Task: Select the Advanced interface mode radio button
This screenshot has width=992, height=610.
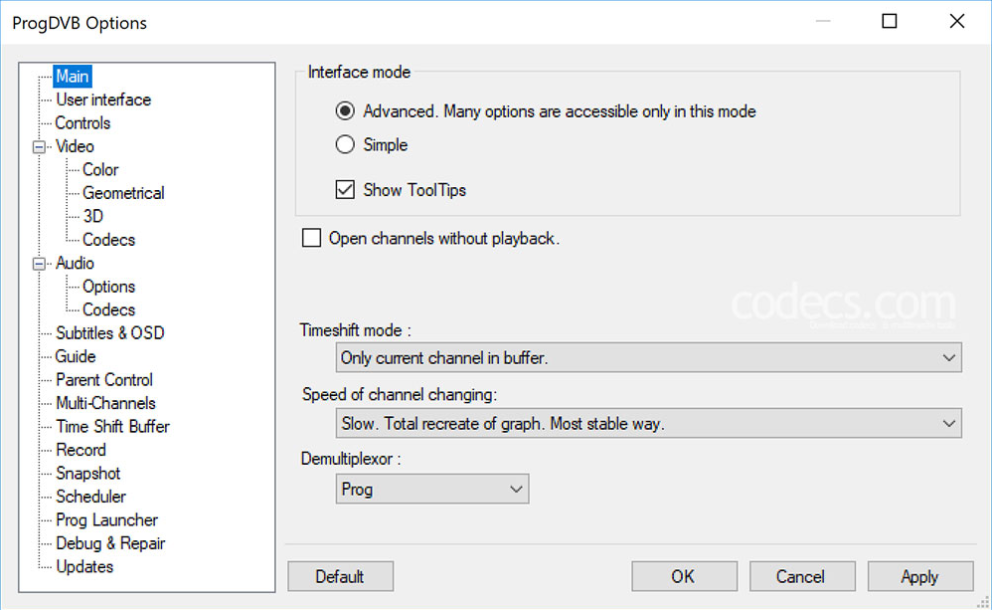Action: point(345,111)
